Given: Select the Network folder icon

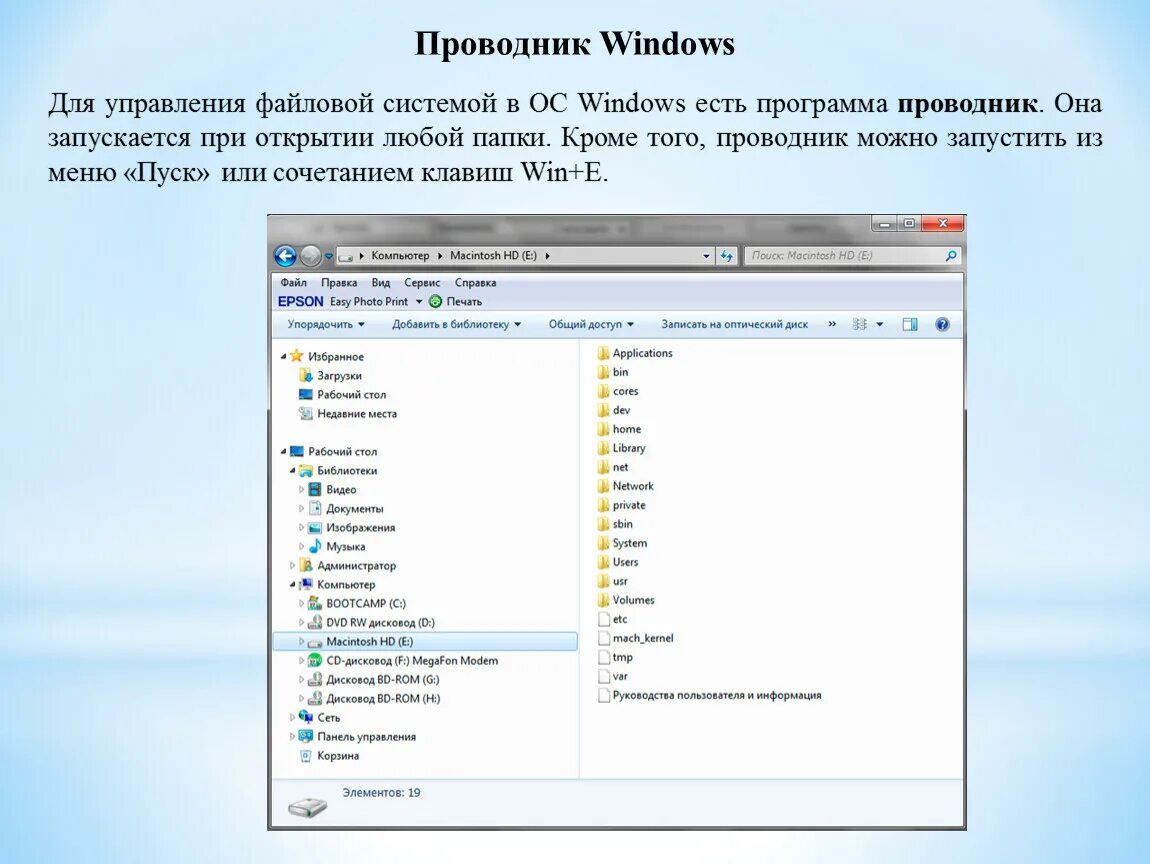Looking at the screenshot, I should 603,486.
